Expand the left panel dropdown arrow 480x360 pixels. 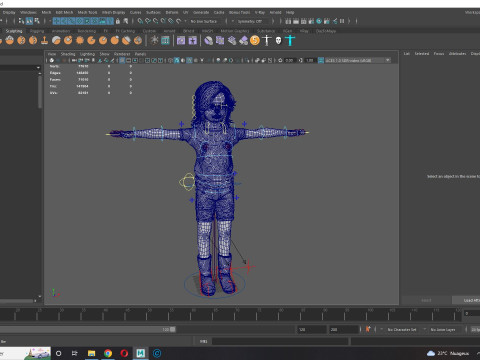(38, 67)
